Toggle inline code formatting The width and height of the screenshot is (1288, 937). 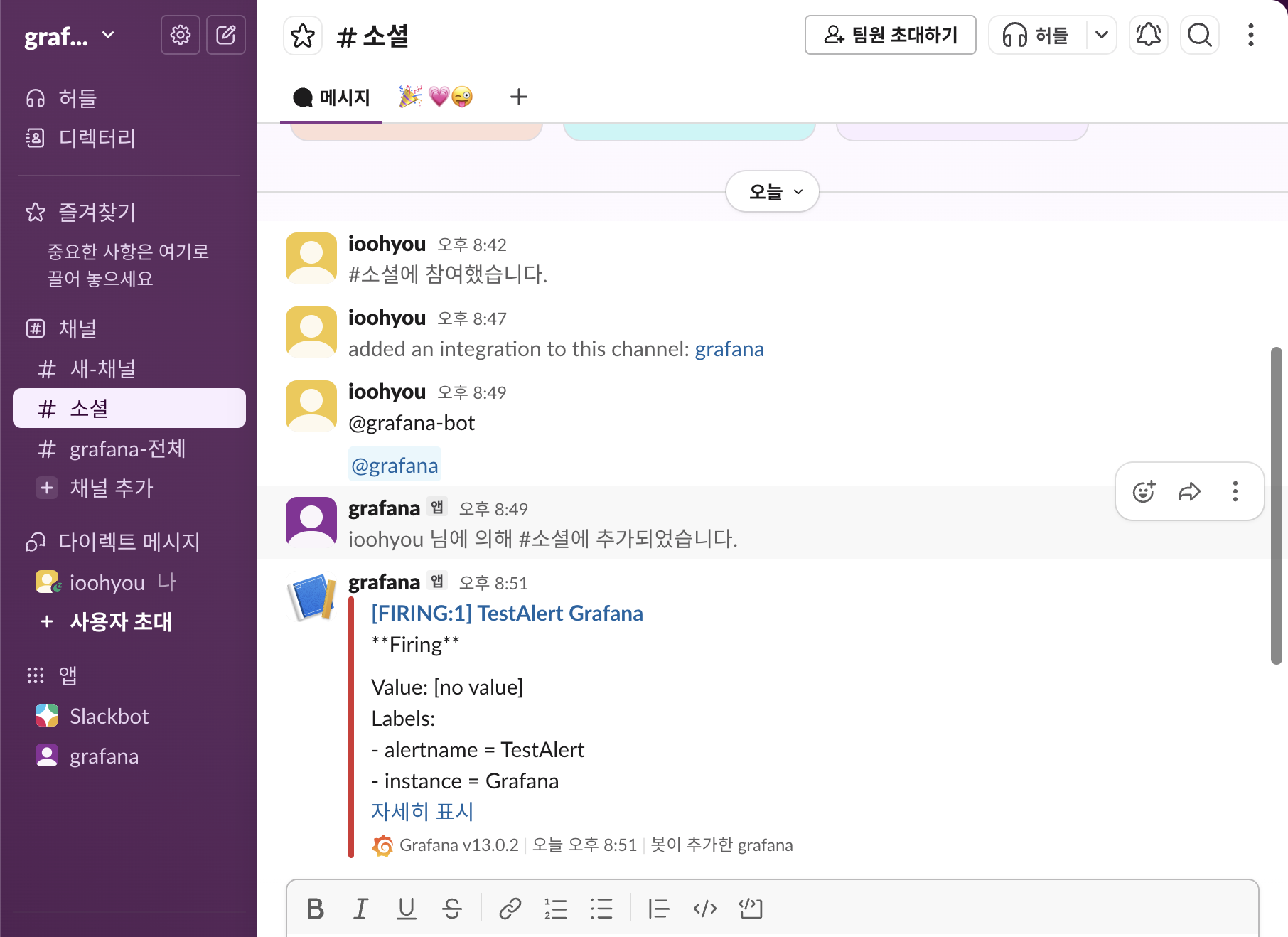coord(704,909)
